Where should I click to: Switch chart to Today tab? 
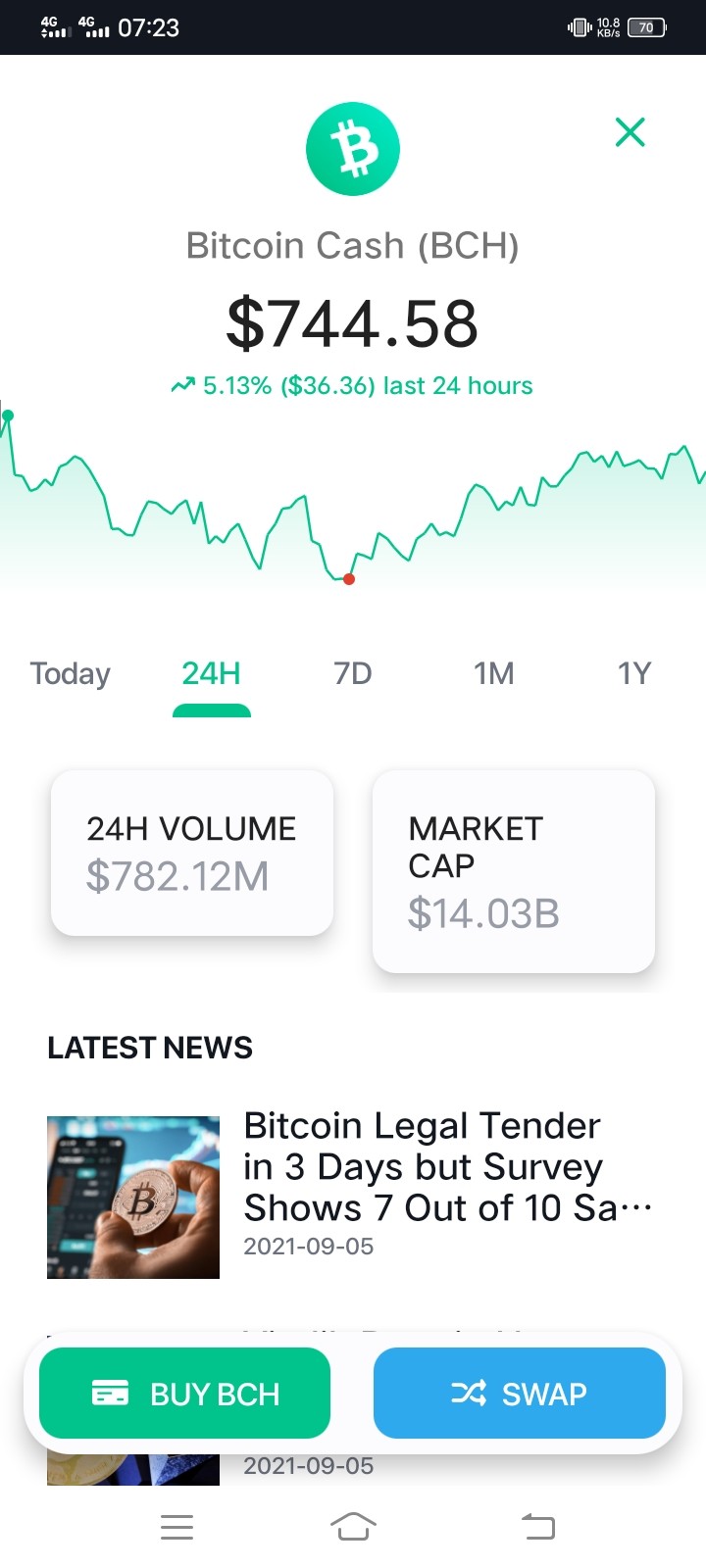tap(70, 674)
